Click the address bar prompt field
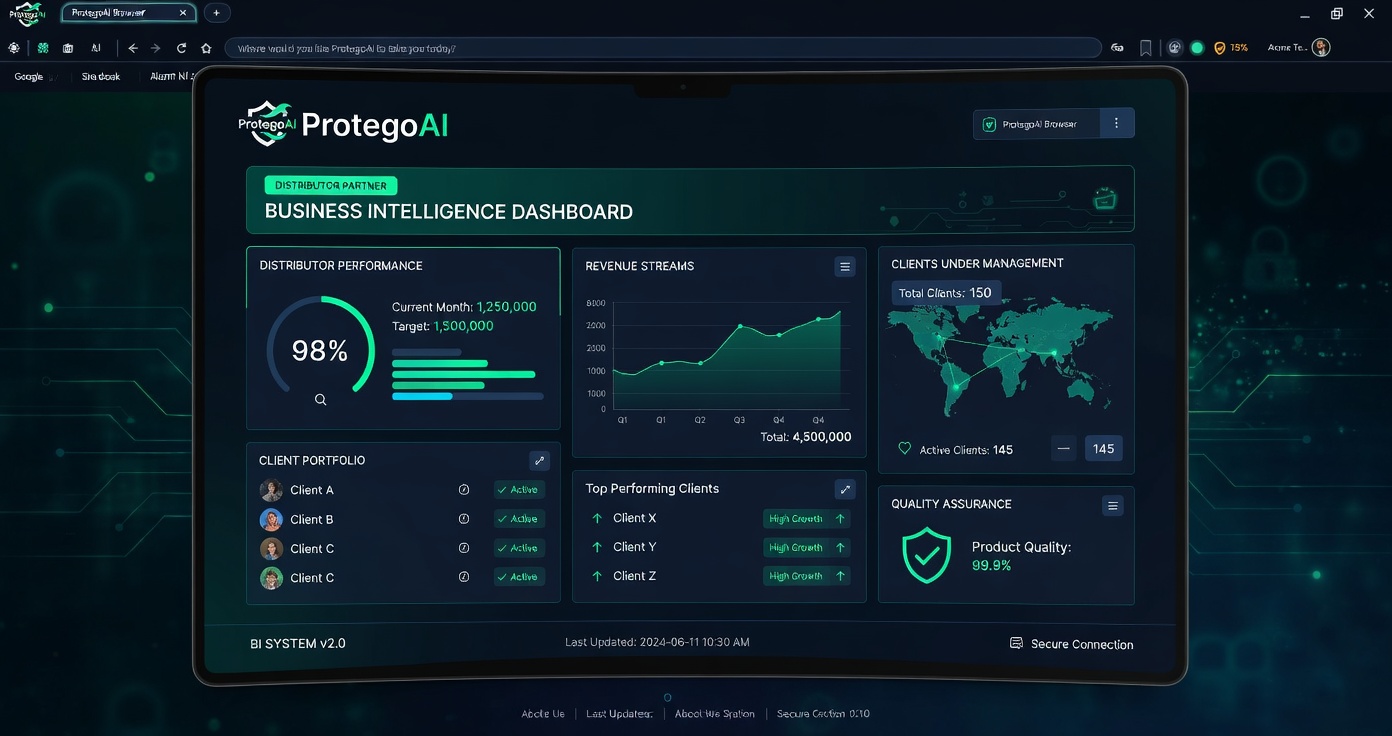 663,48
